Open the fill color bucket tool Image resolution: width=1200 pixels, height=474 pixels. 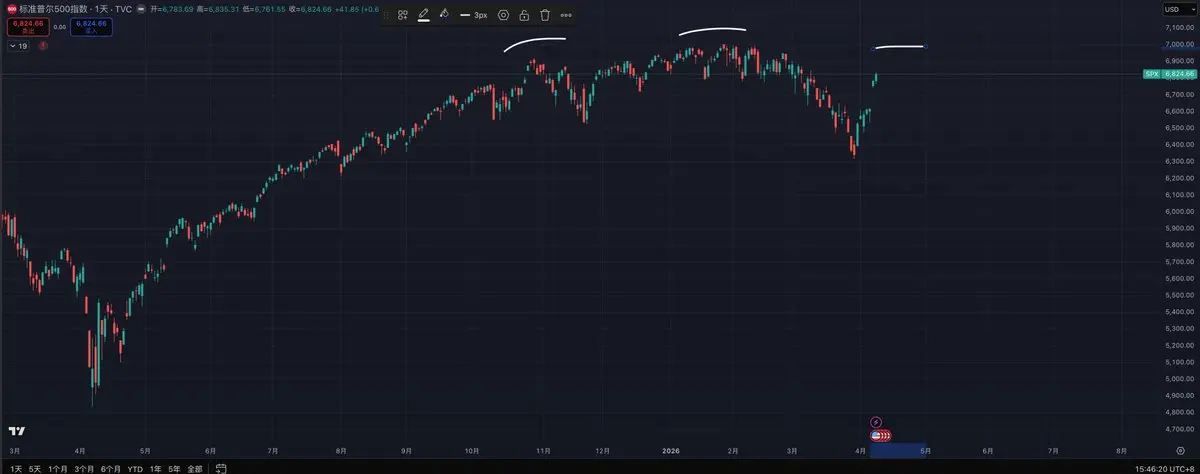[444, 15]
